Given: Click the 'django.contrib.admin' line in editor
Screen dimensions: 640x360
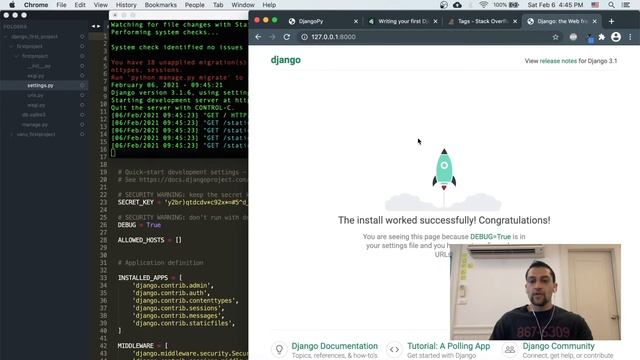Looking at the screenshot, I should pos(173,285).
